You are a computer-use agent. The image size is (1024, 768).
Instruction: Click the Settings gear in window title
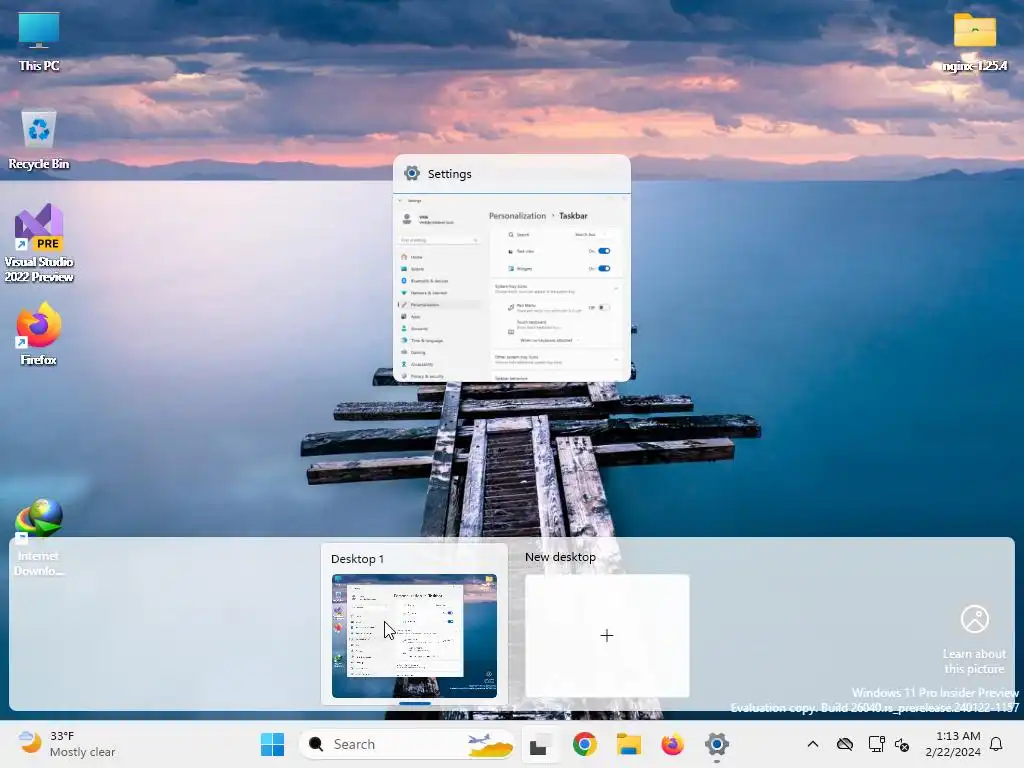(412, 173)
